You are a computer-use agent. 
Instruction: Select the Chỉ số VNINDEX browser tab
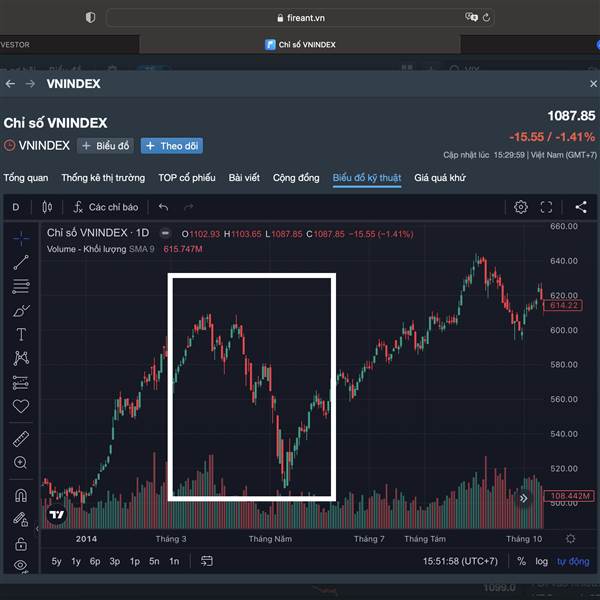[x=300, y=45]
